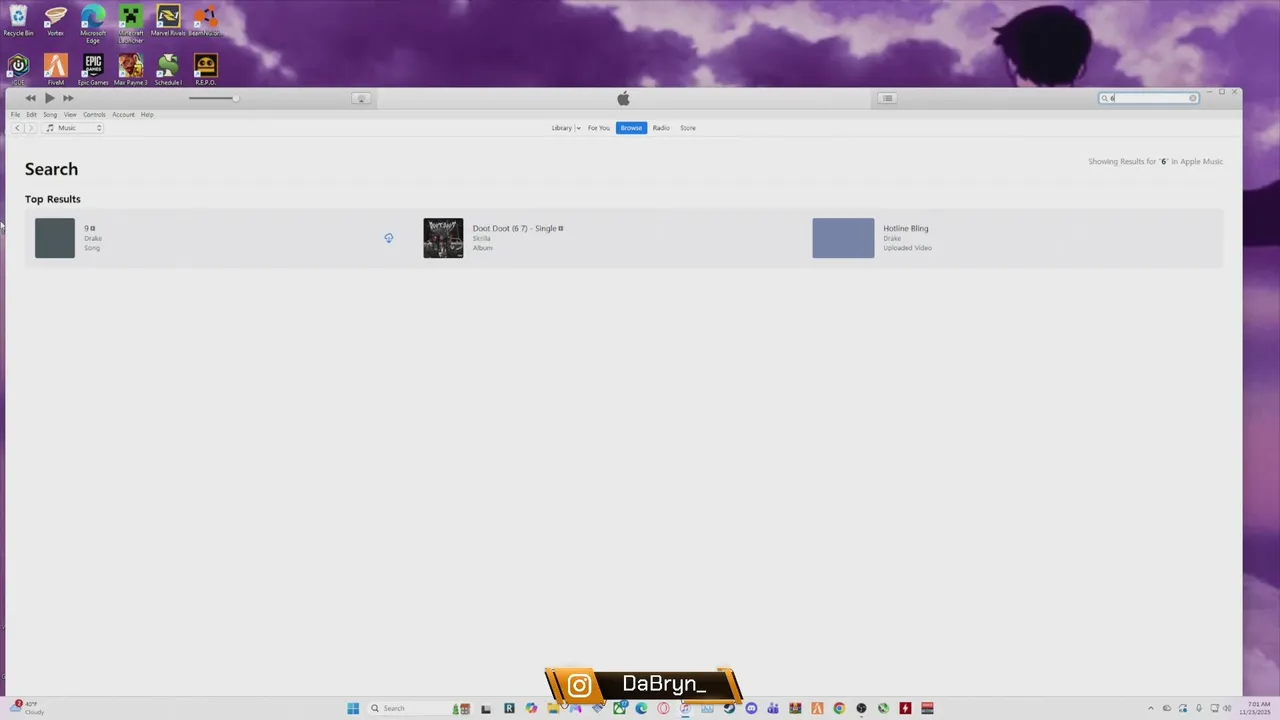
Task: Open Minecraft Launcher desktop icon
Action: click(x=130, y=22)
